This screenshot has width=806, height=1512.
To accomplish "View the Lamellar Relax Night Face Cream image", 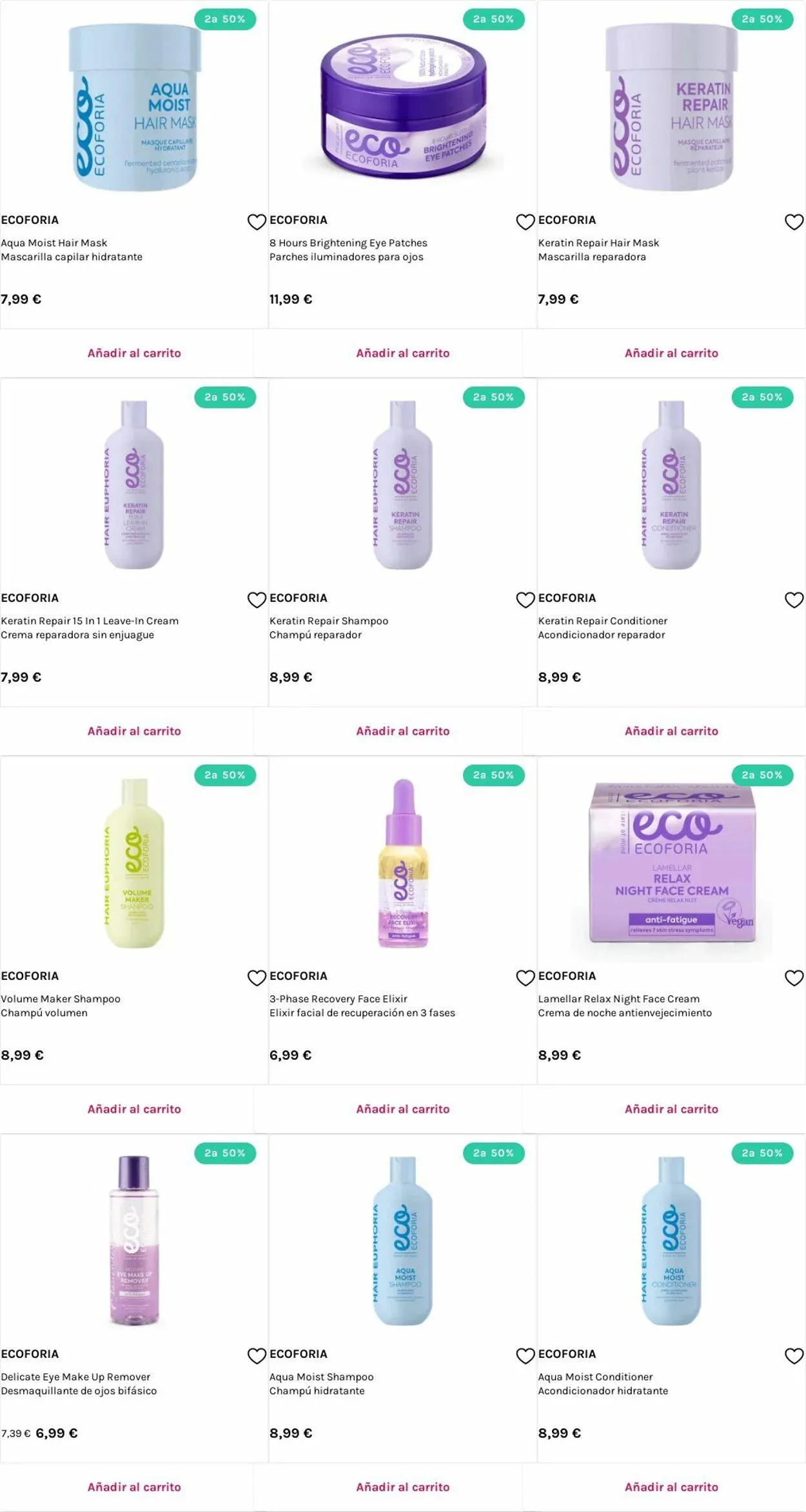I will click(x=671, y=862).
